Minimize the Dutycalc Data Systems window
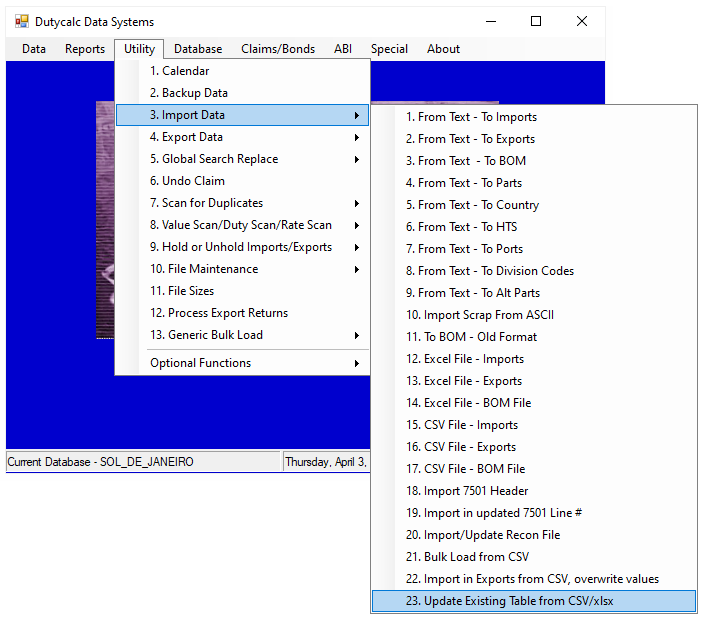Viewport: 701px width, 618px height. 491,21
